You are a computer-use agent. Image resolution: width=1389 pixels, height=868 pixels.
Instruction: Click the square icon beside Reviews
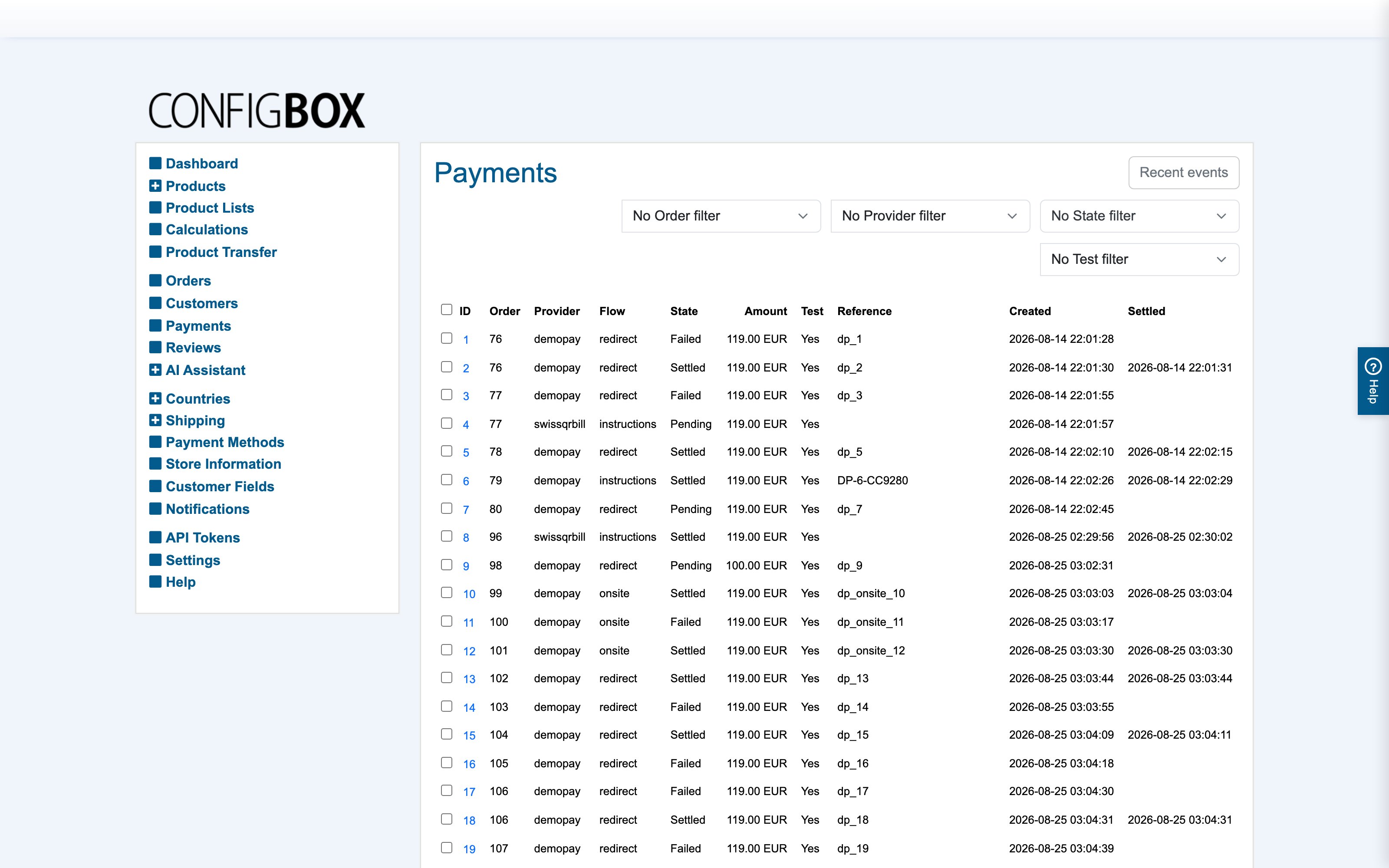[155, 347]
